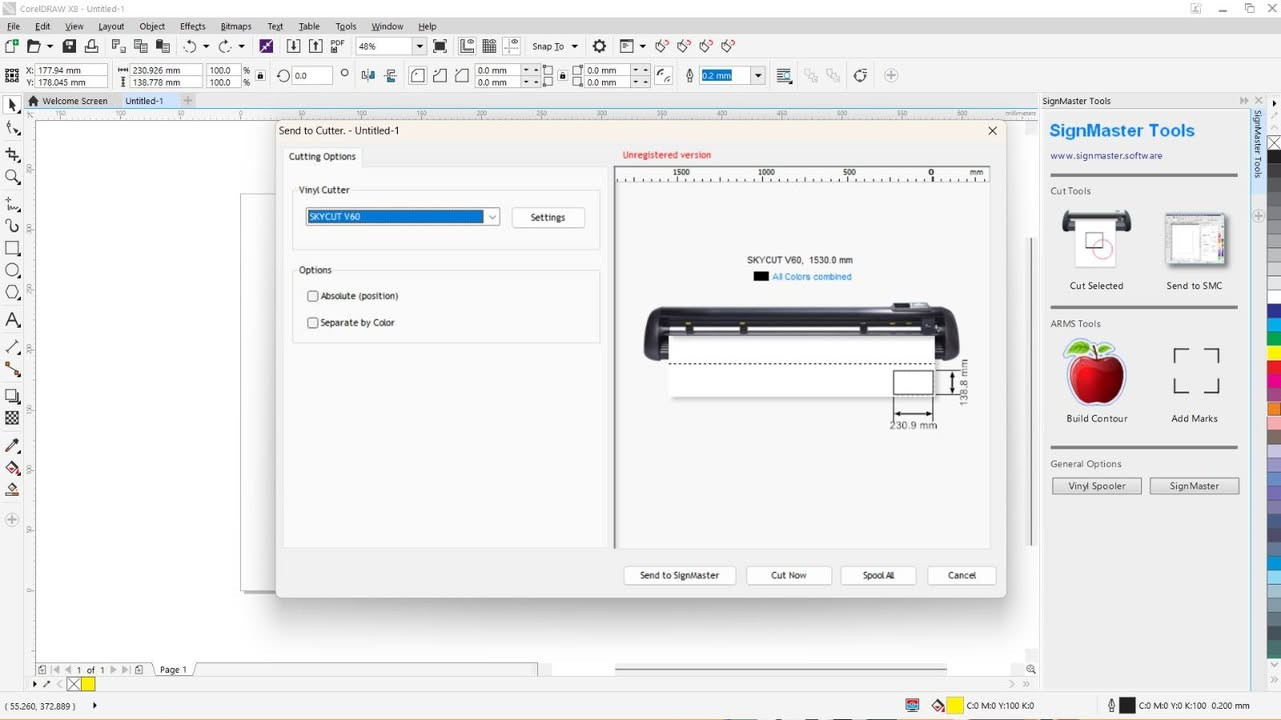The width and height of the screenshot is (1281, 720).
Task: Select the Cutting Options tab
Action: click(x=322, y=157)
